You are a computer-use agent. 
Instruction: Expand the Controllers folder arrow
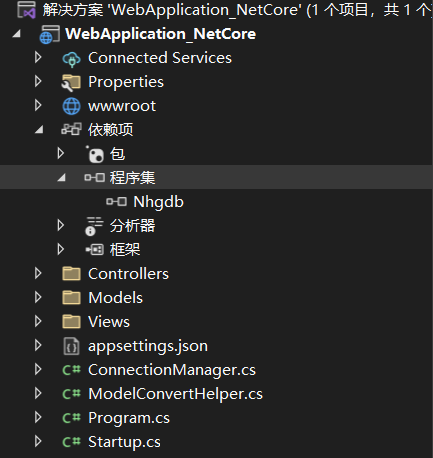coord(38,273)
